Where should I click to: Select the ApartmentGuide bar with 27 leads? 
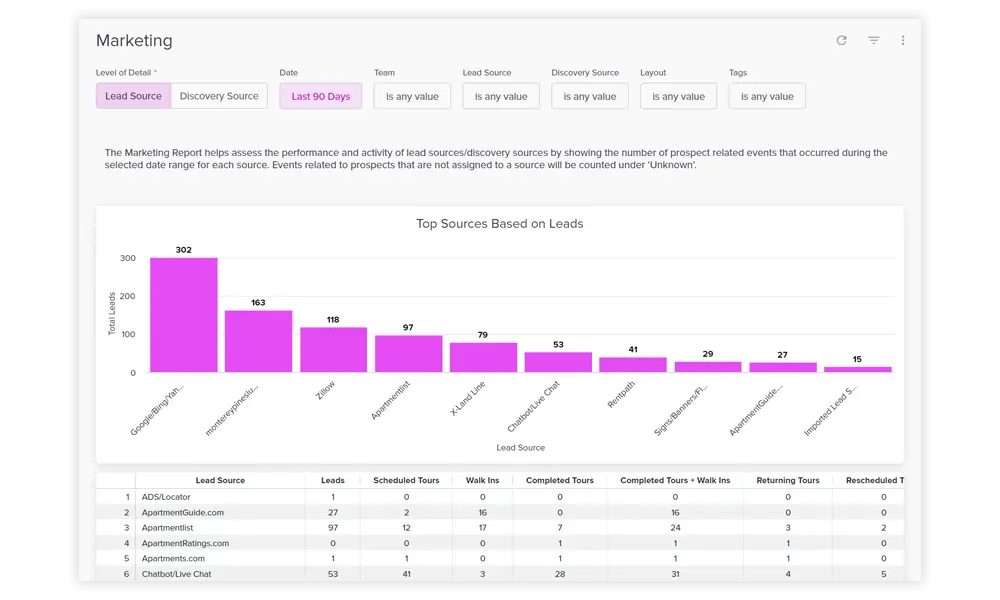(x=783, y=367)
